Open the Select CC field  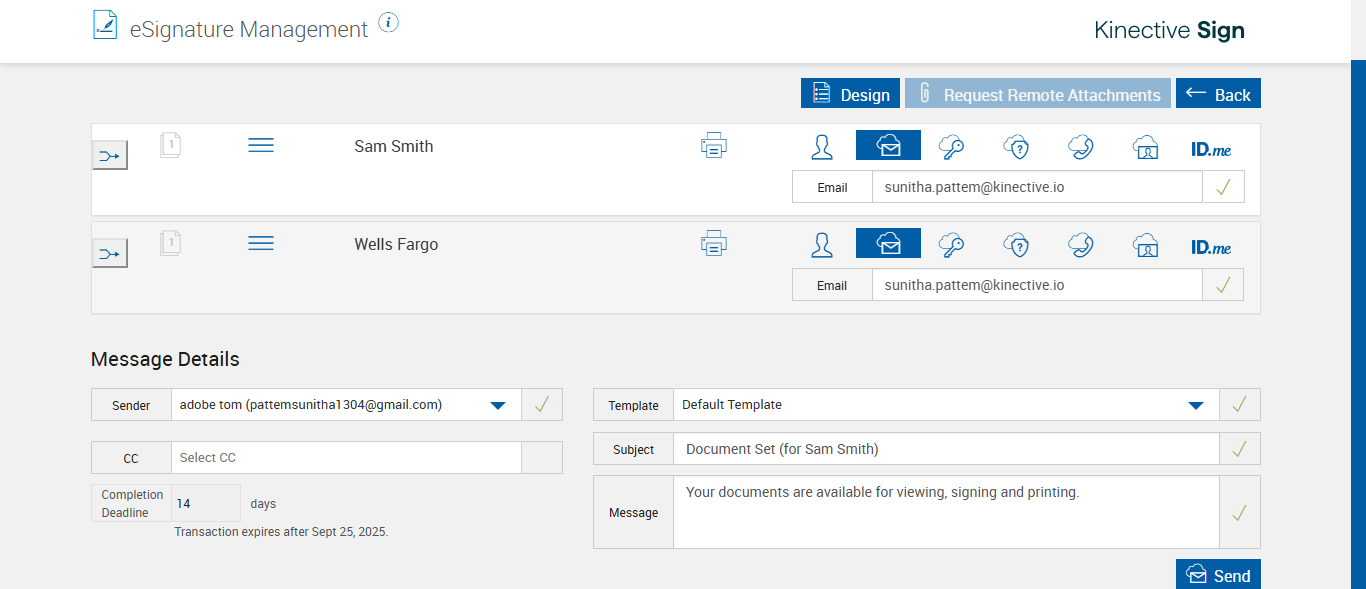346,458
